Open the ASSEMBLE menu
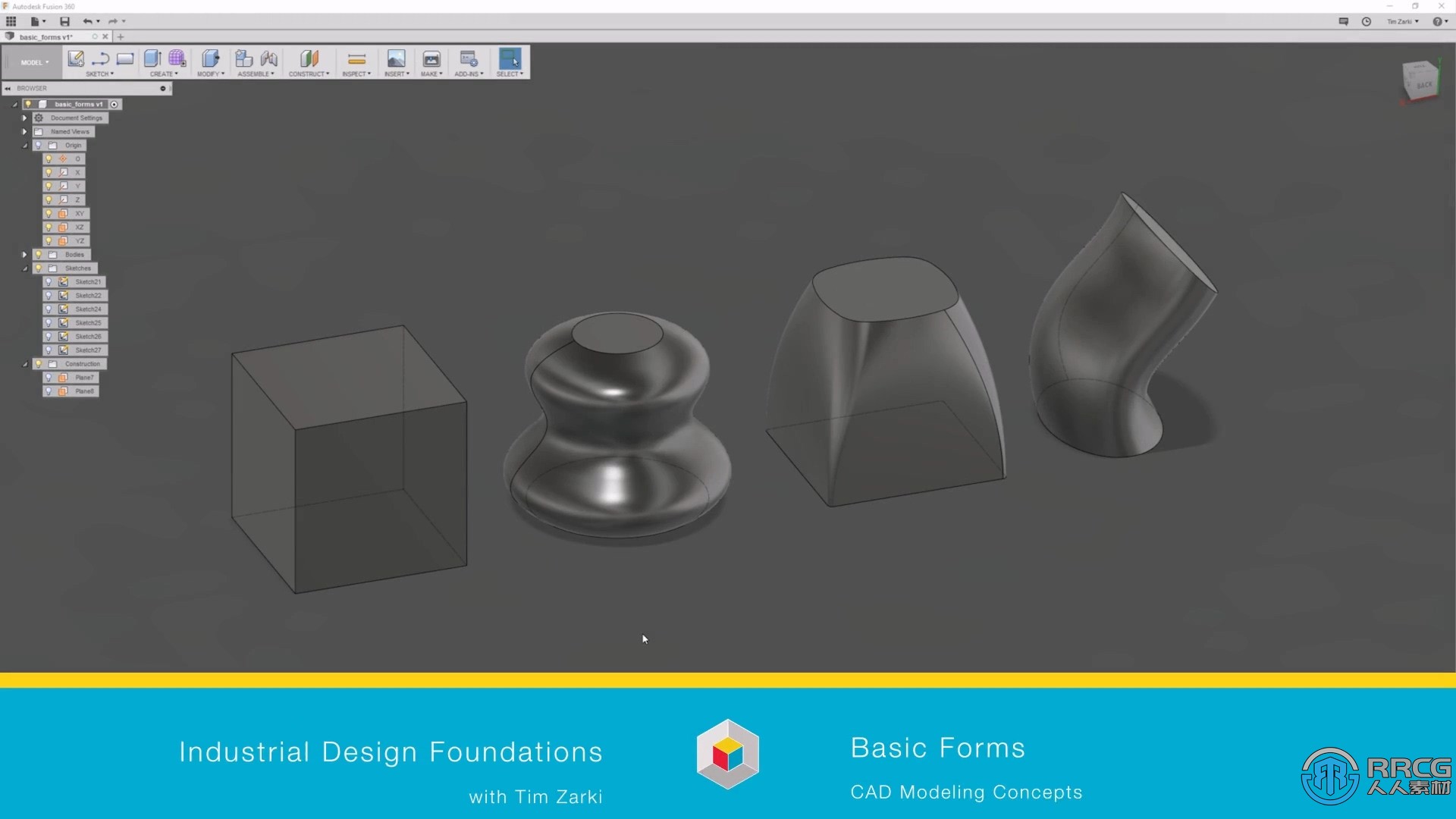The image size is (1456, 819). [256, 74]
